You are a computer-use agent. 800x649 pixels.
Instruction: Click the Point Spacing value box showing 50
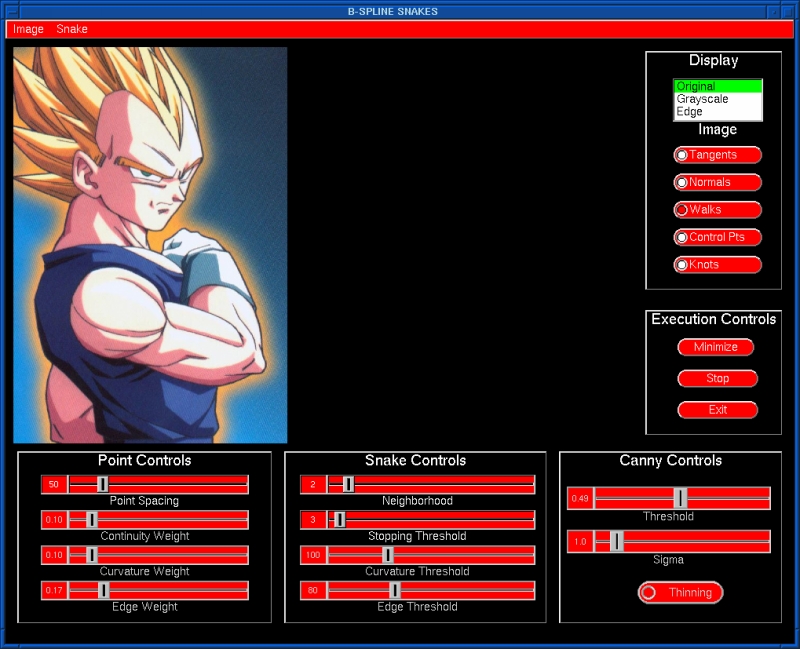click(54, 484)
